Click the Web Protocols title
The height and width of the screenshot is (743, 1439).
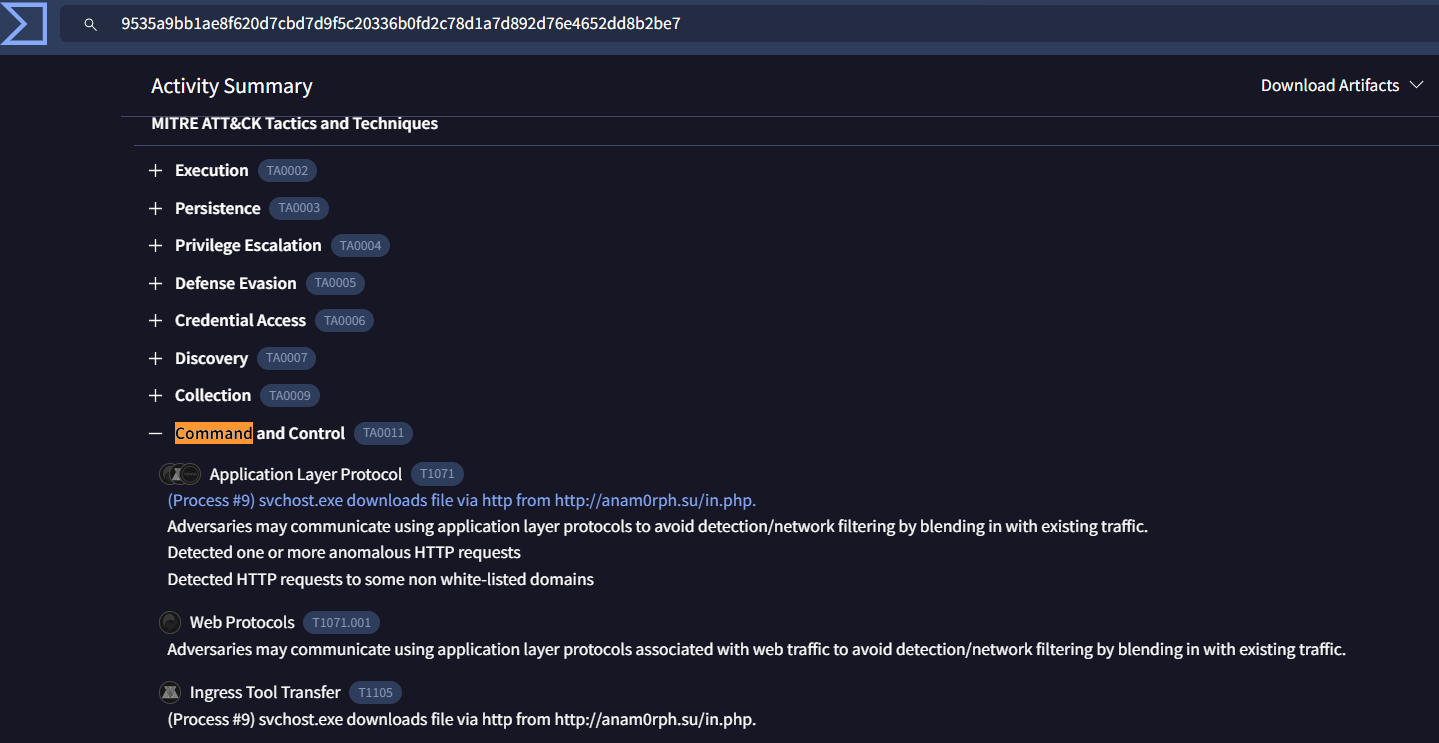pos(242,622)
